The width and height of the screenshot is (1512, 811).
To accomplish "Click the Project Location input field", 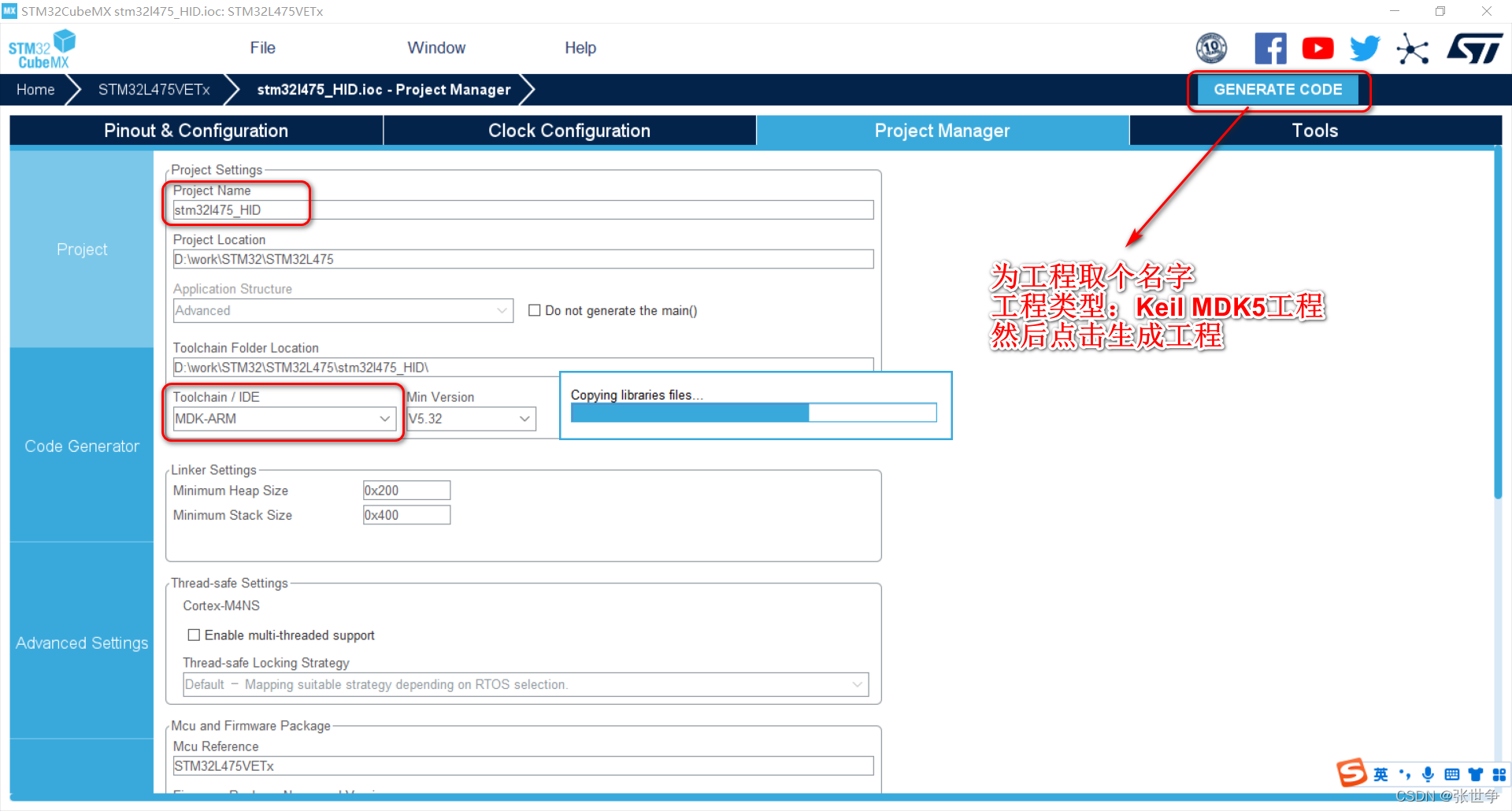I will [523, 259].
